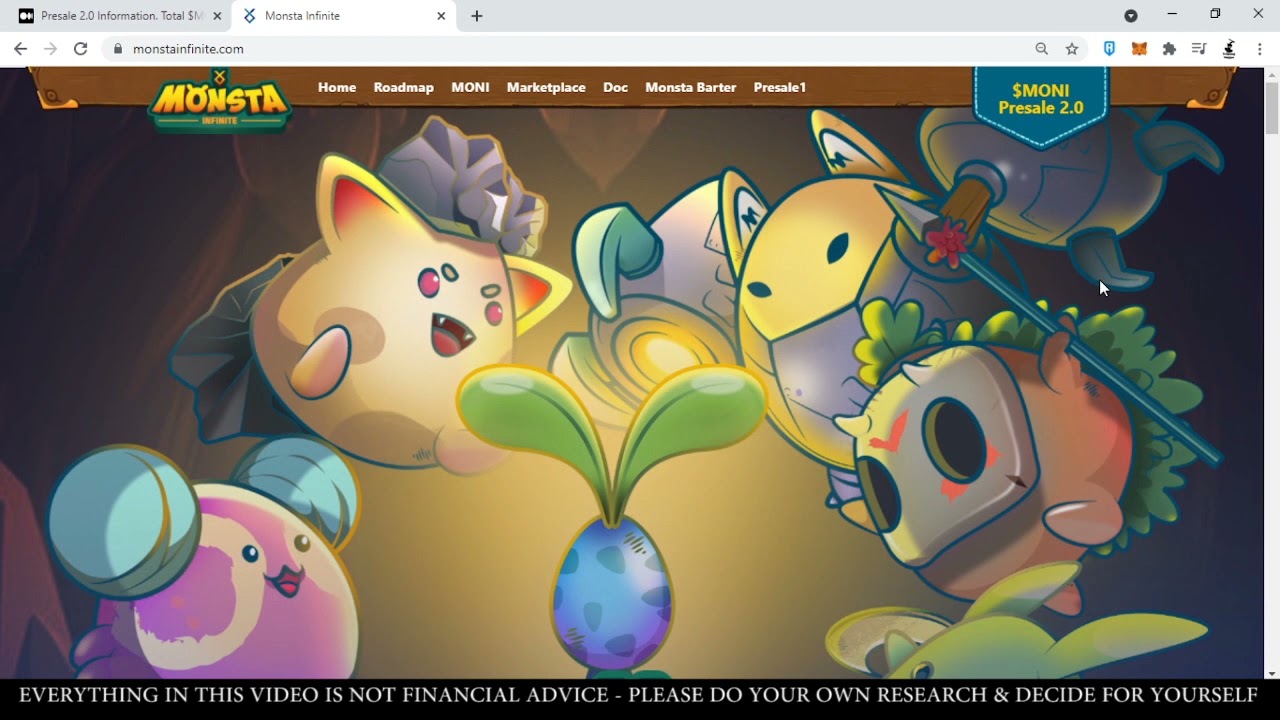Viewport: 1280px width, 720px height.
Task: Bookmark this page with the star icon
Action: click(1072, 49)
